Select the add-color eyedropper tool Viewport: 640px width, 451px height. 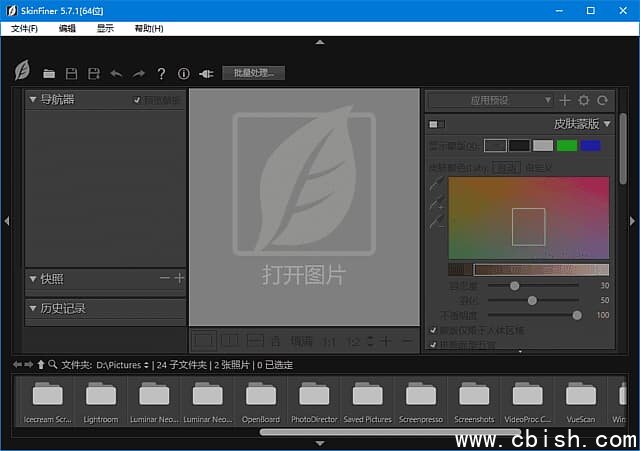point(437,202)
